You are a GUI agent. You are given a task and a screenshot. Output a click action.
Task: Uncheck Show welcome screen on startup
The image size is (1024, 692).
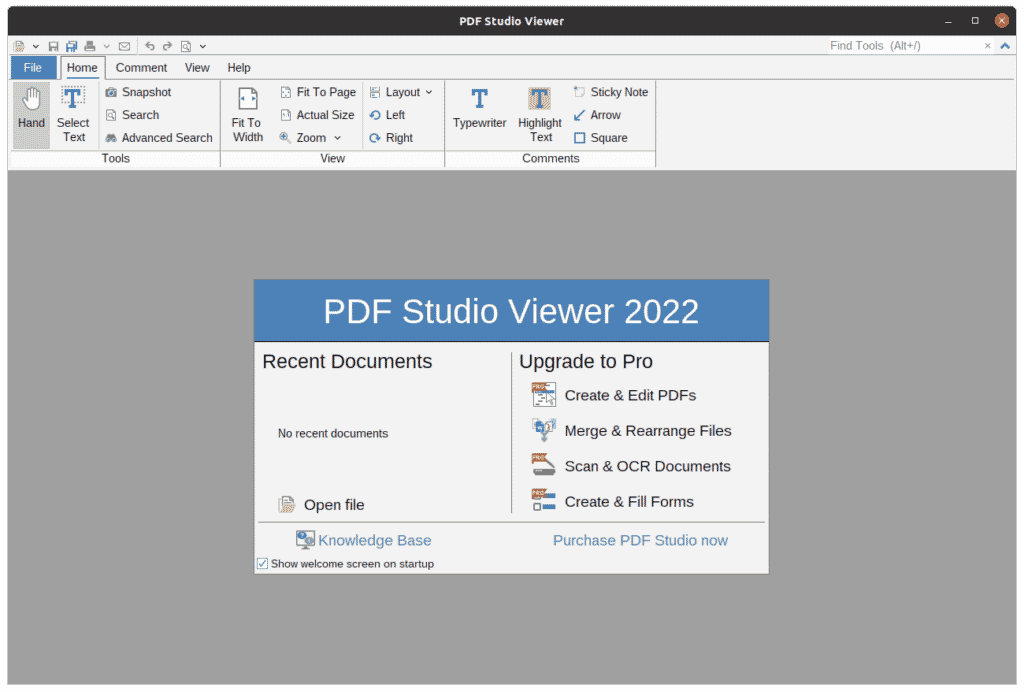click(263, 564)
